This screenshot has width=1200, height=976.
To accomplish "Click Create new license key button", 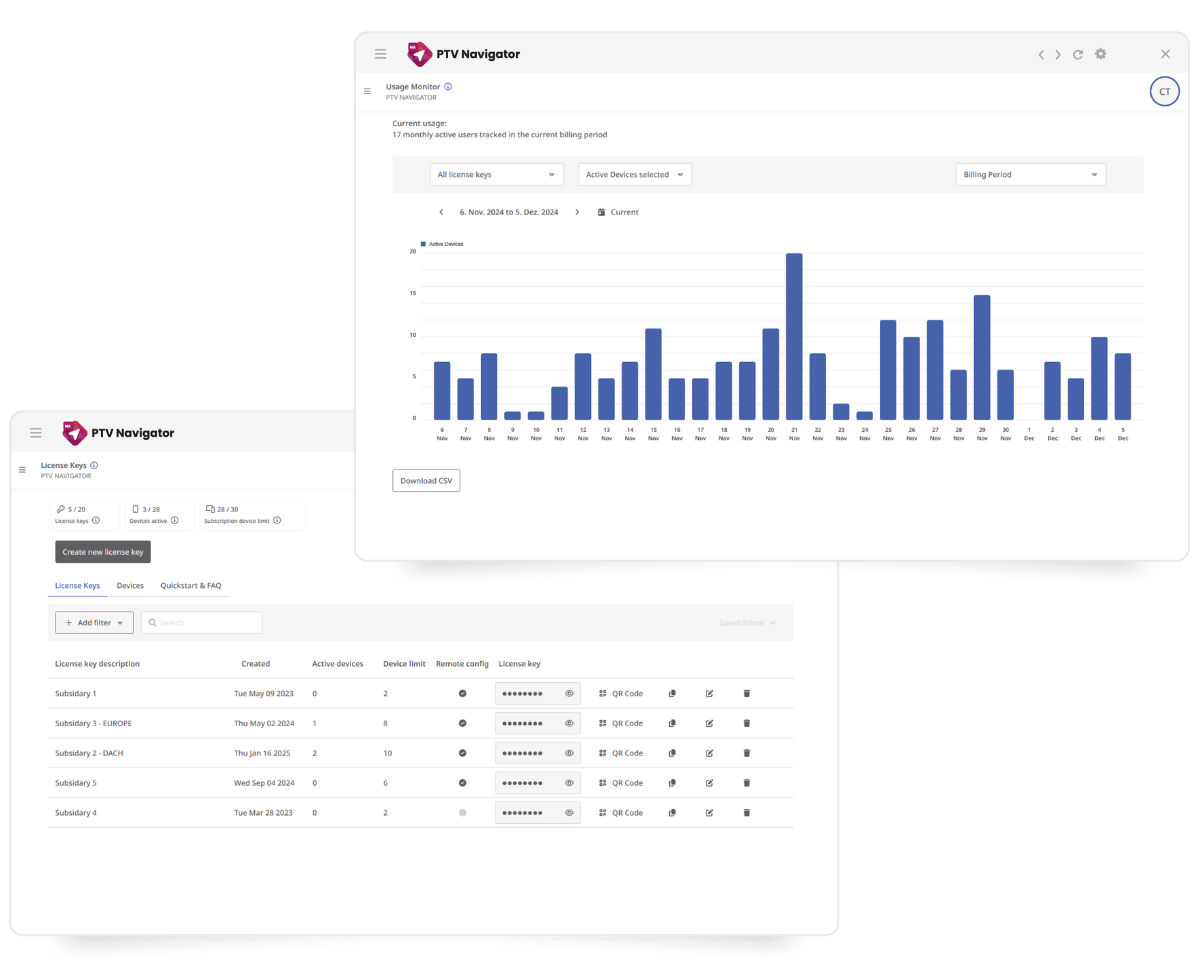I will (103, 552).
